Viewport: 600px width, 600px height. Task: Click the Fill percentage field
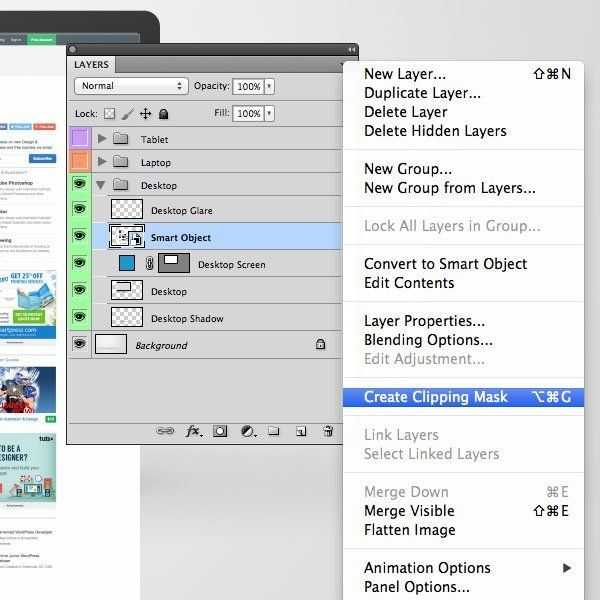247,114
